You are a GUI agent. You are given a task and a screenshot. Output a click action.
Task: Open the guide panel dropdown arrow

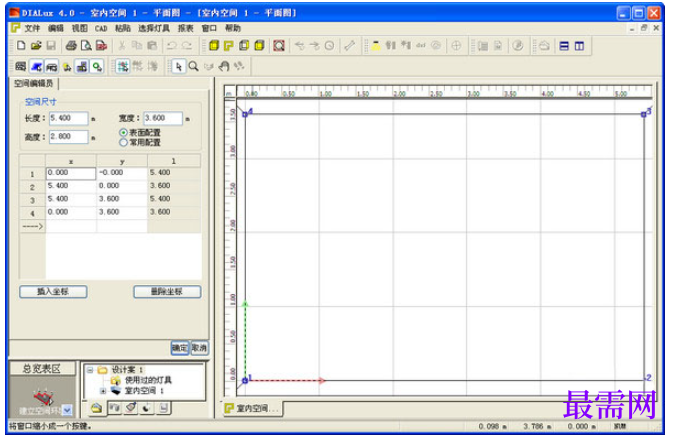pyautogui.click(x=67, y=410)
